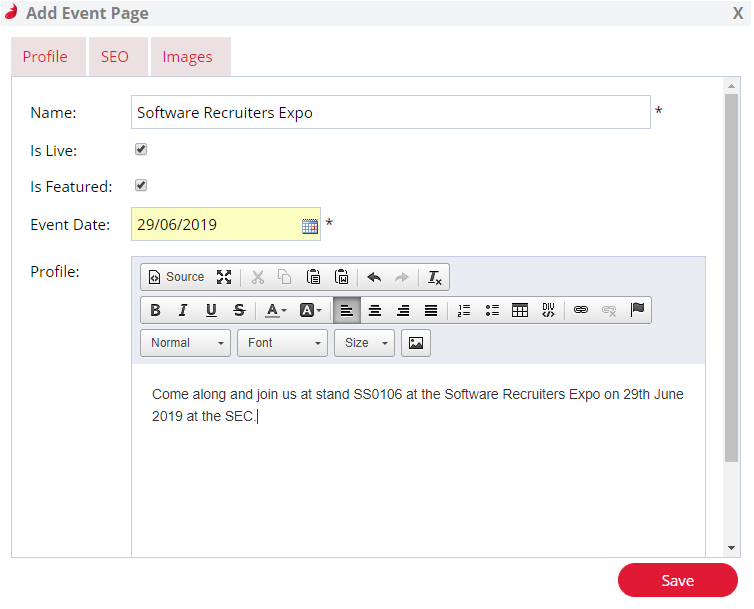The height and width of the screenshot is (609, 754).
Task: Insert a table via the table icon
Action: coord(520,310)
